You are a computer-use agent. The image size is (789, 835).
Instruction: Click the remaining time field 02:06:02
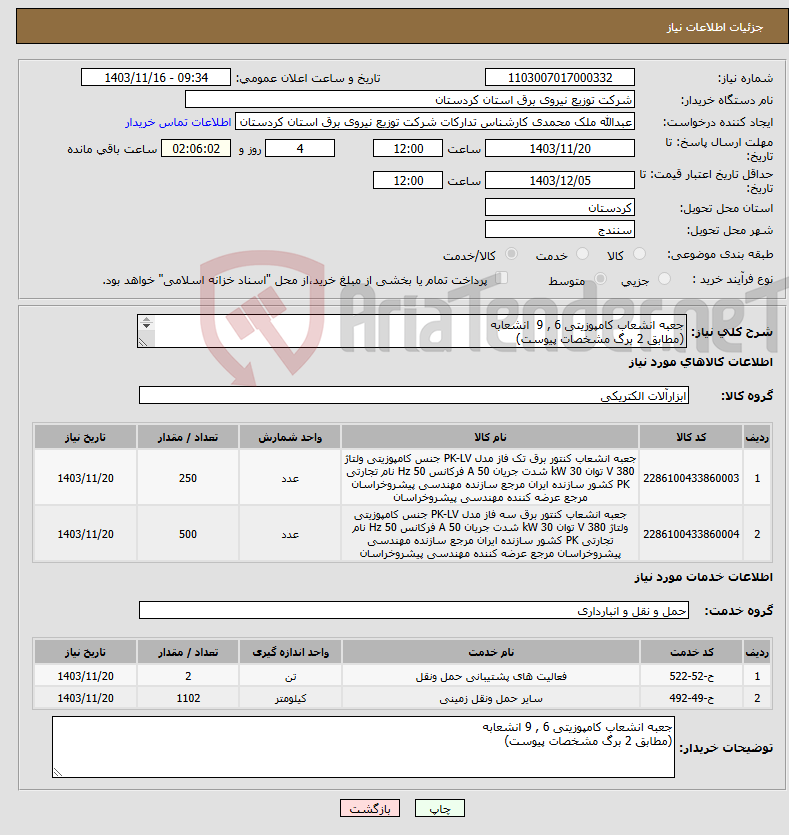pos(196,149)
